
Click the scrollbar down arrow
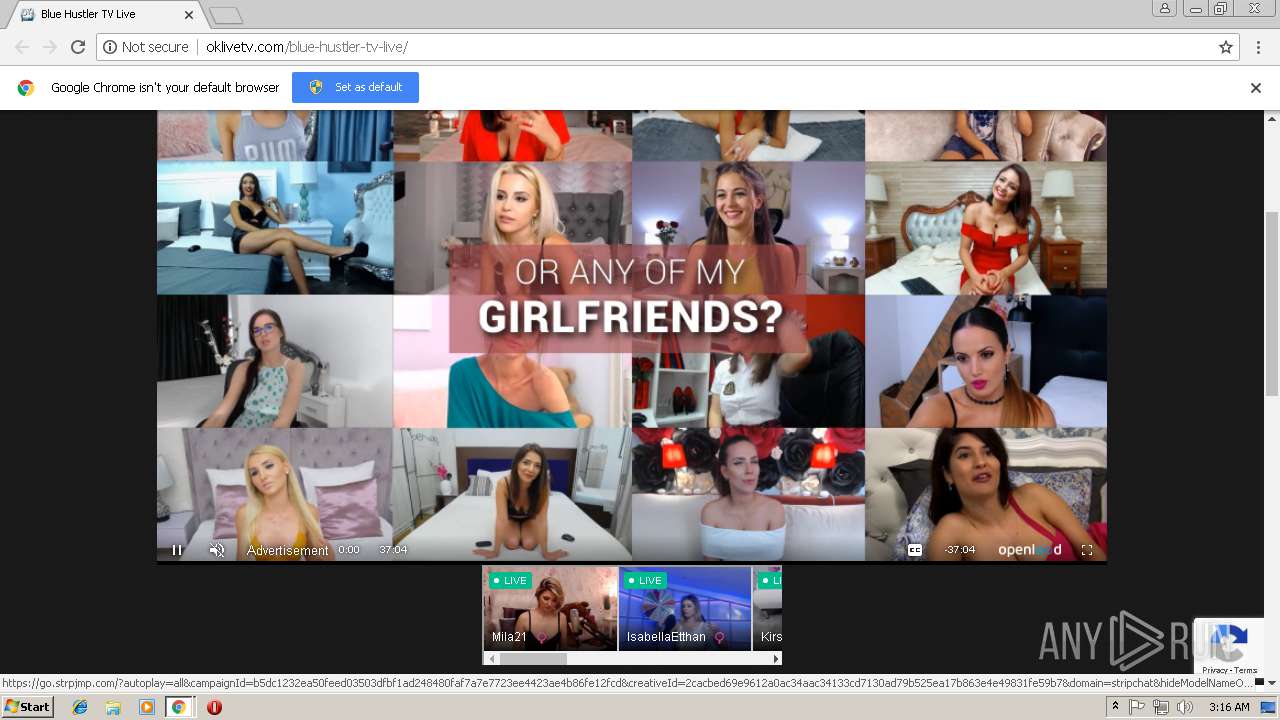(x=1272, y=683)
